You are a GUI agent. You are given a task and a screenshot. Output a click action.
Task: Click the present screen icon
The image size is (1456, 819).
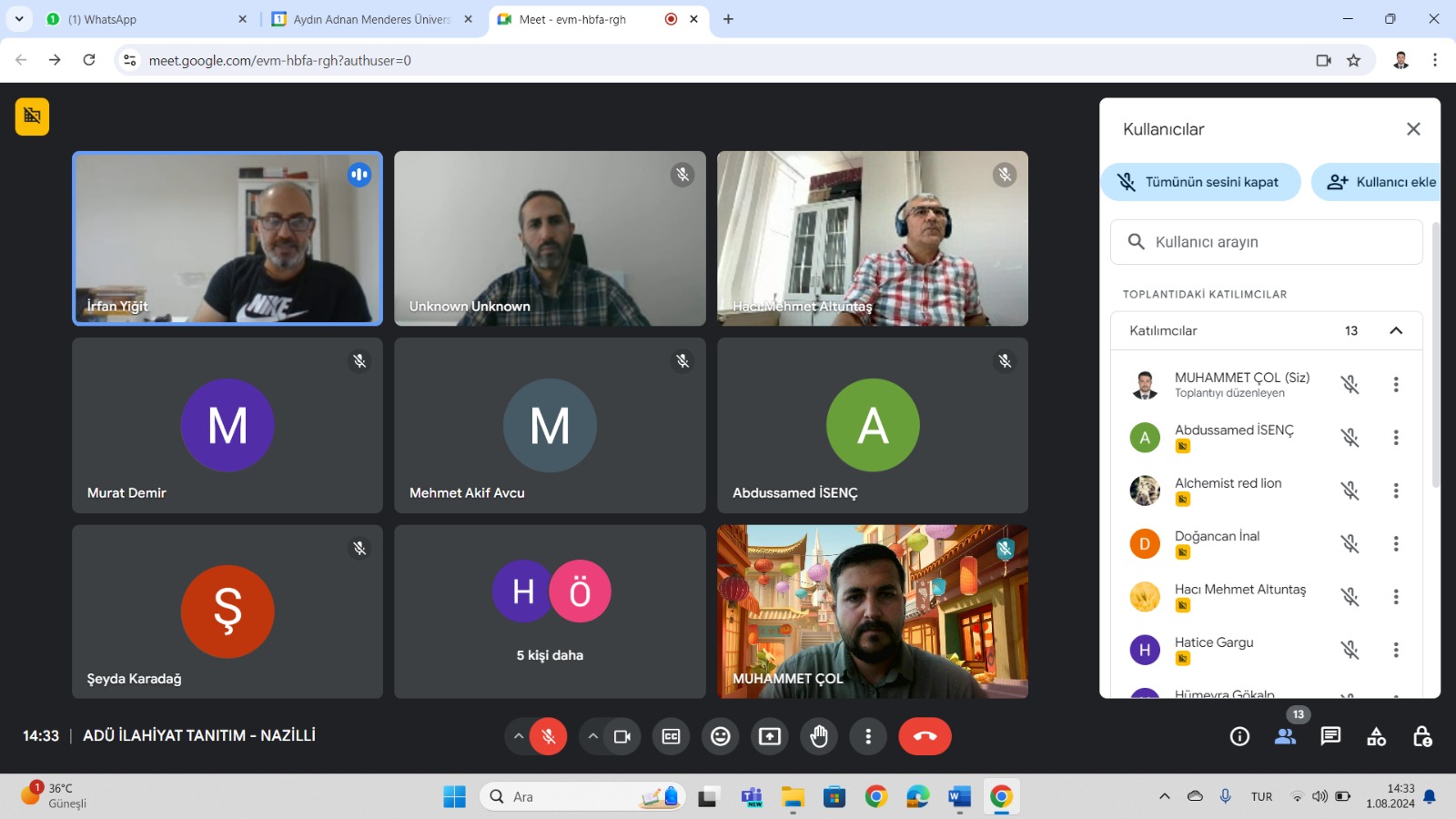tap(770, 736)
